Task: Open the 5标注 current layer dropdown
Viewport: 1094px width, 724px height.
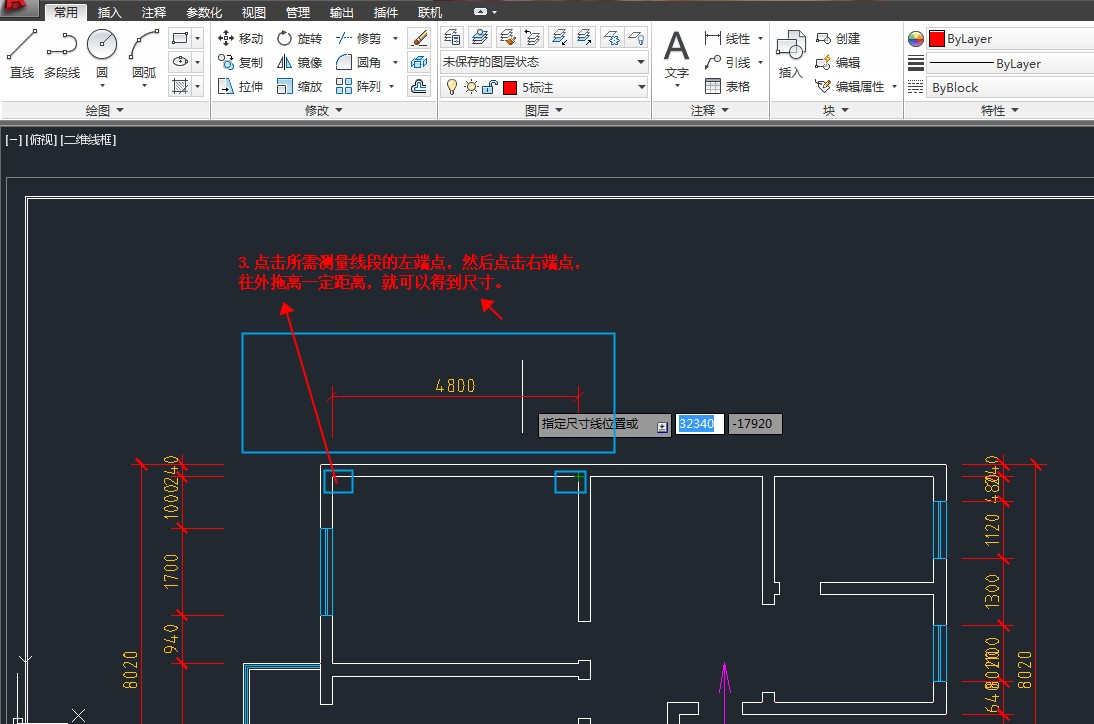Action: pos(544,87)
